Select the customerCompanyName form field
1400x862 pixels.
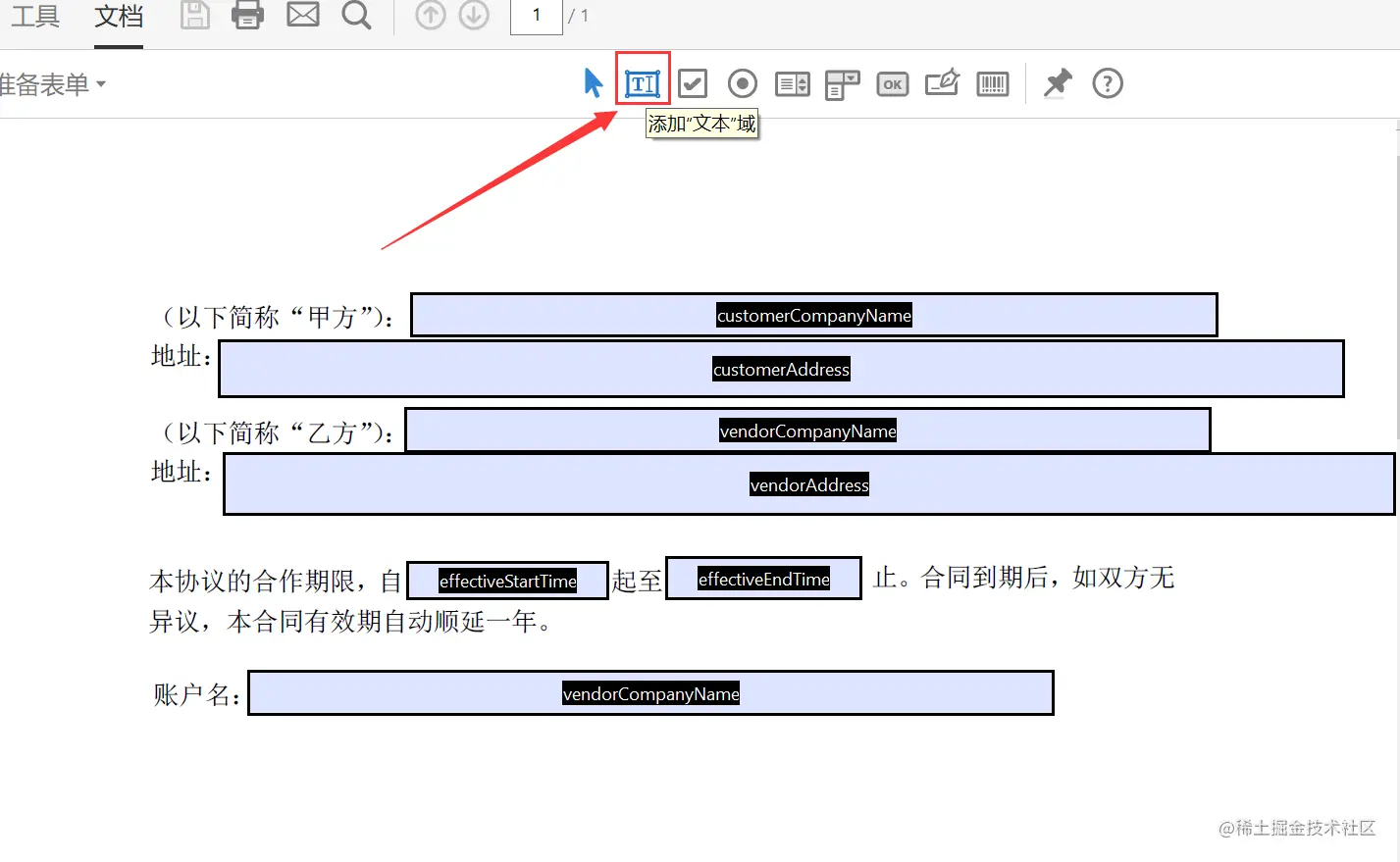(813, 315)
